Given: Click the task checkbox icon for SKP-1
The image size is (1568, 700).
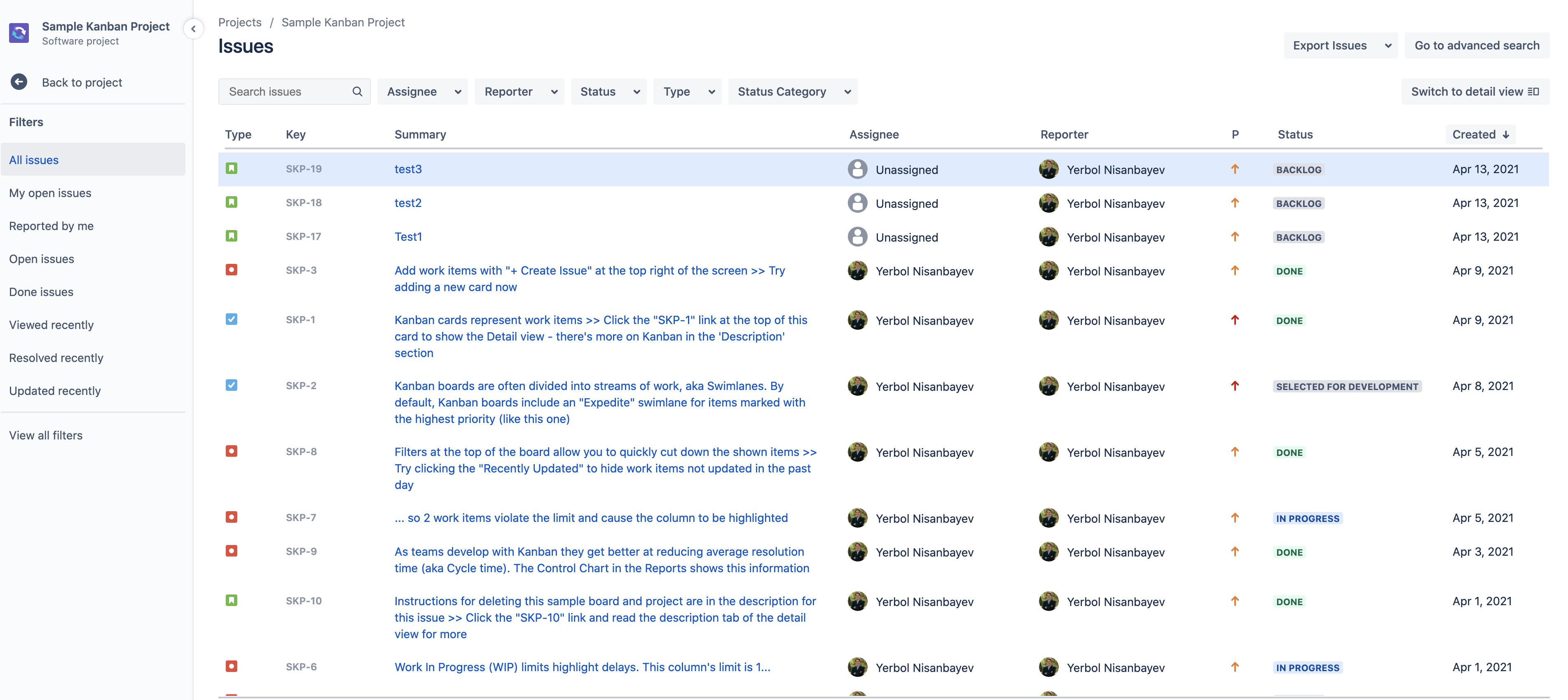Looking at the screenshot, I should click(x=232, y=319).
